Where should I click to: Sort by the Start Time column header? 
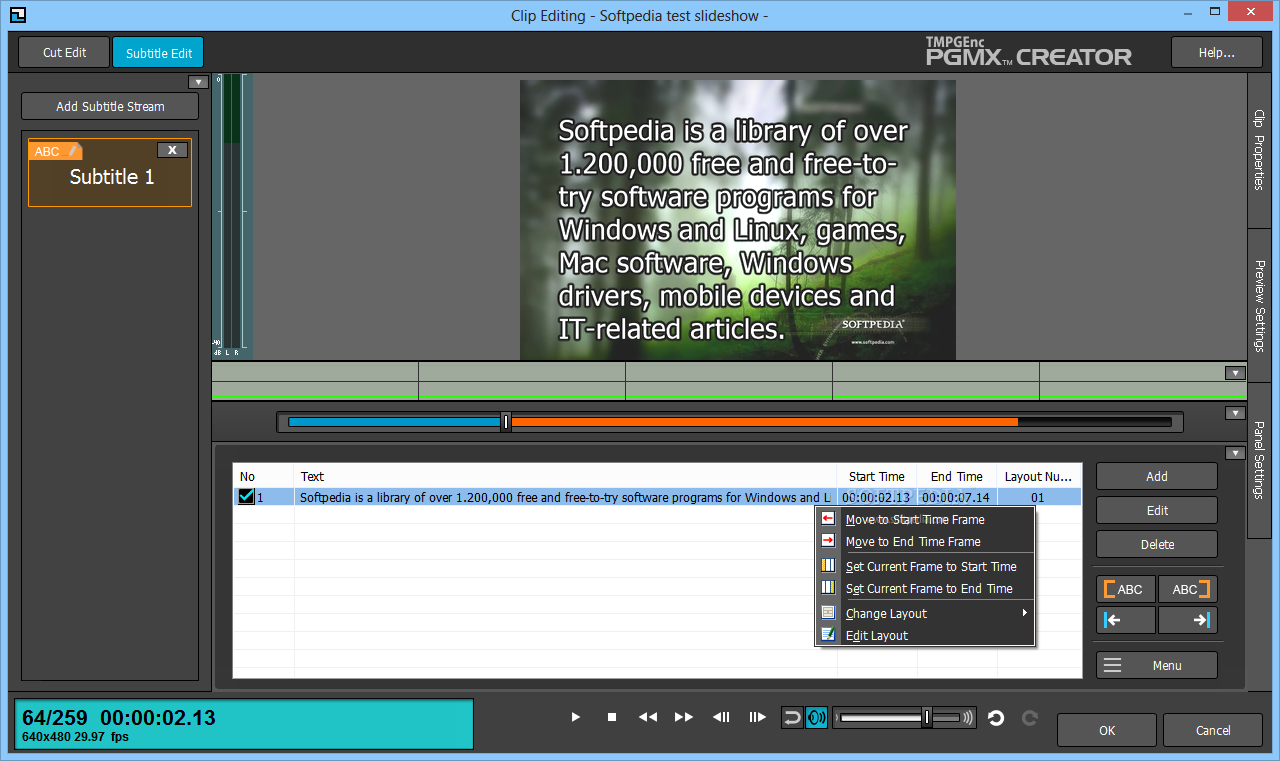tap(877, 476)
